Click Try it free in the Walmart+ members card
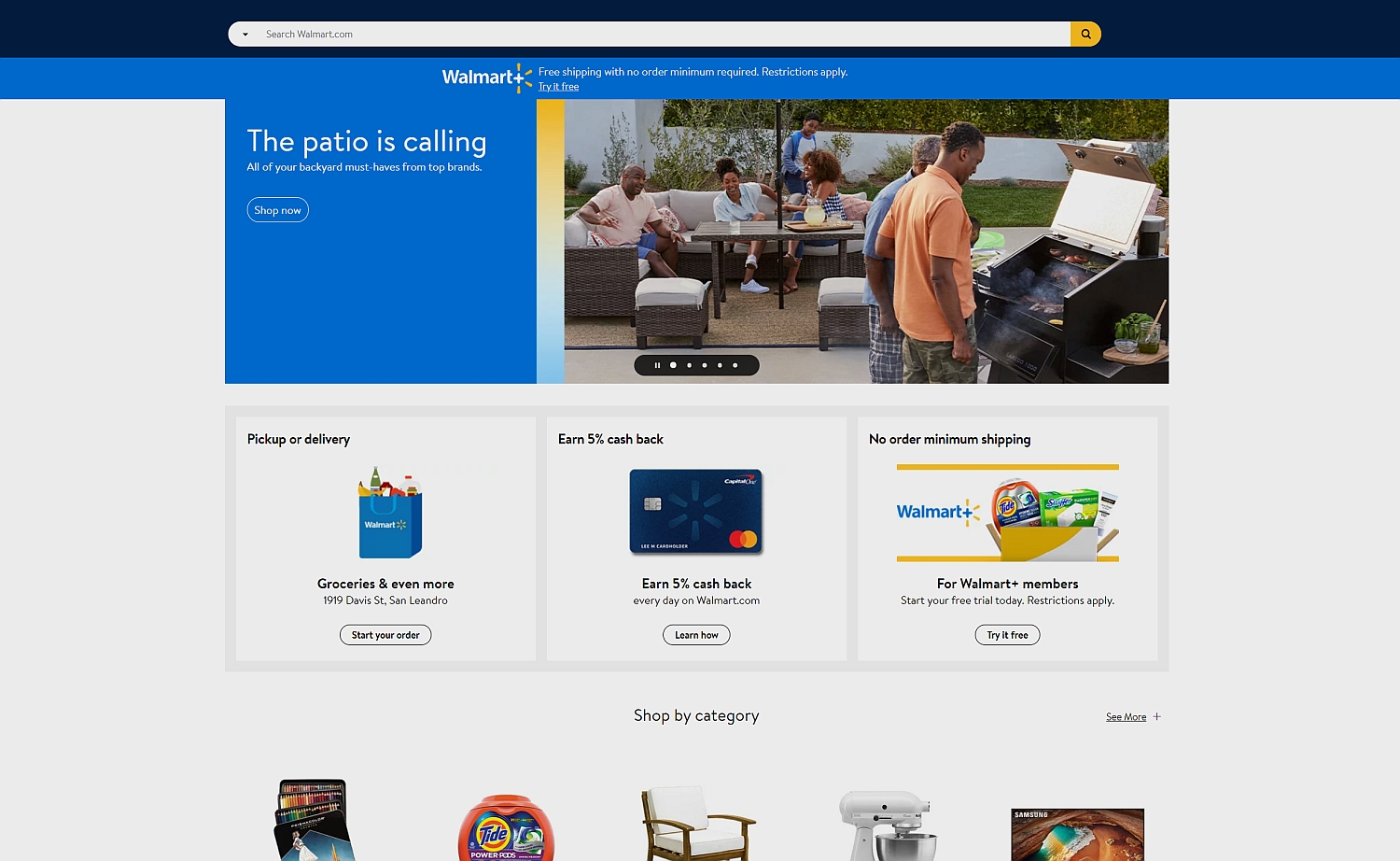 click(1008, 635)
